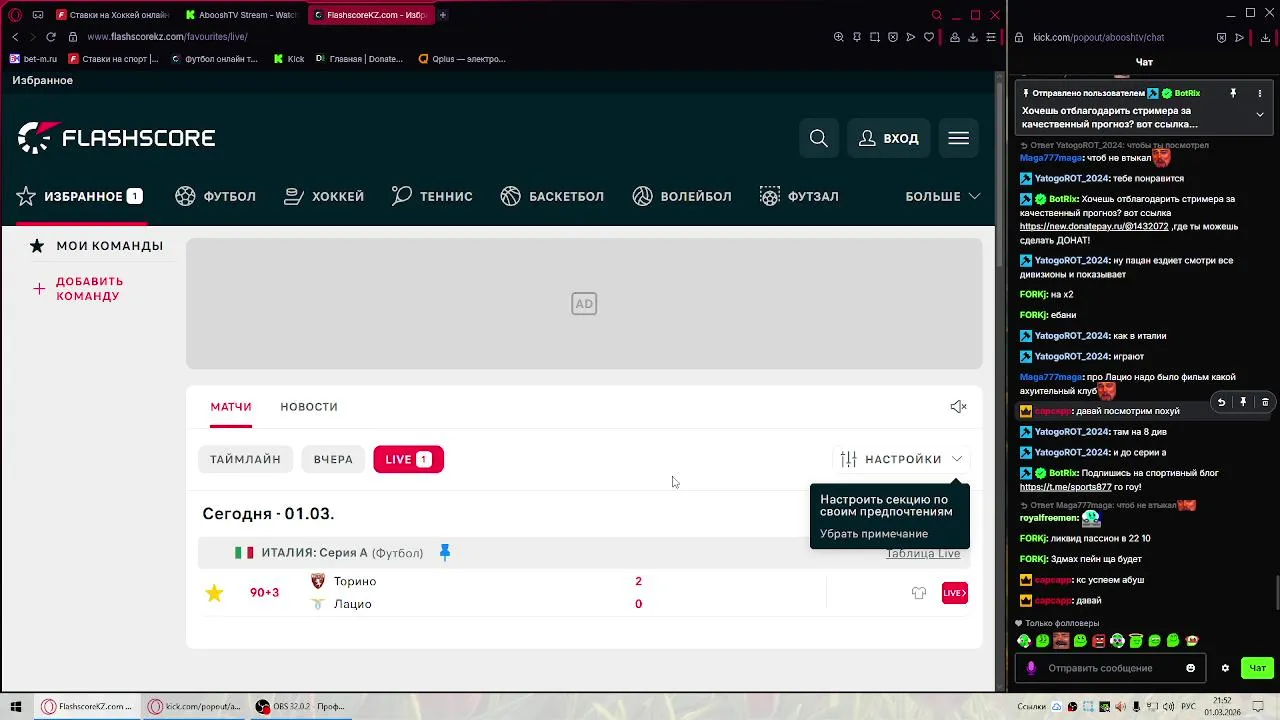Open the Windows notification center icon
This screenshot has height=720, width=1280.
[1260, 706]
